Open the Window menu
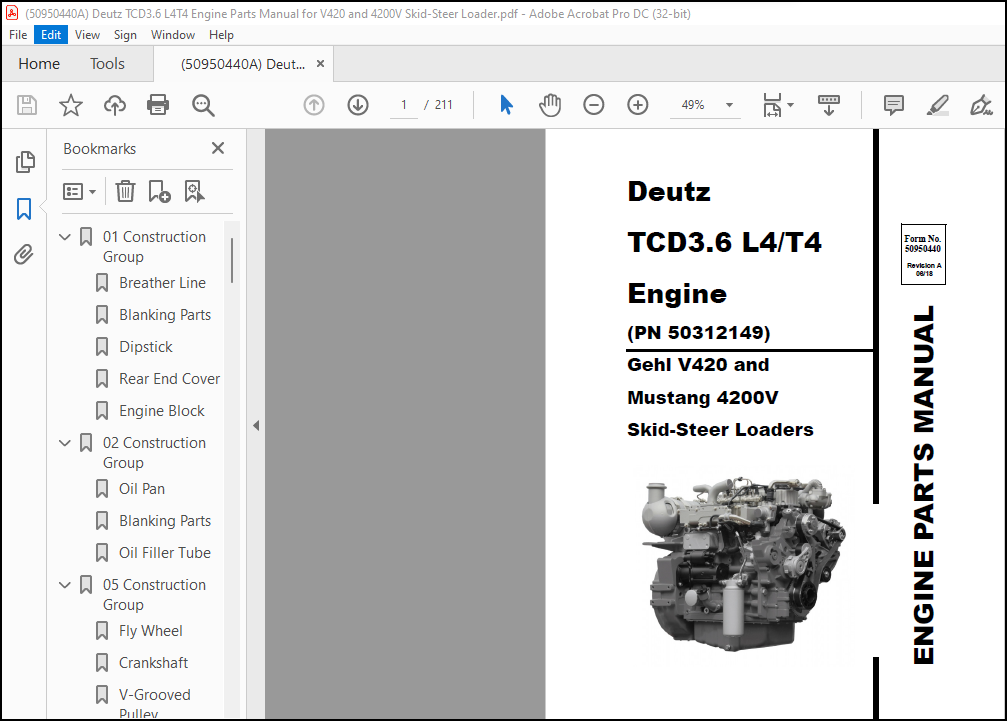This screenshot has height=721, width=1007. 173,35
